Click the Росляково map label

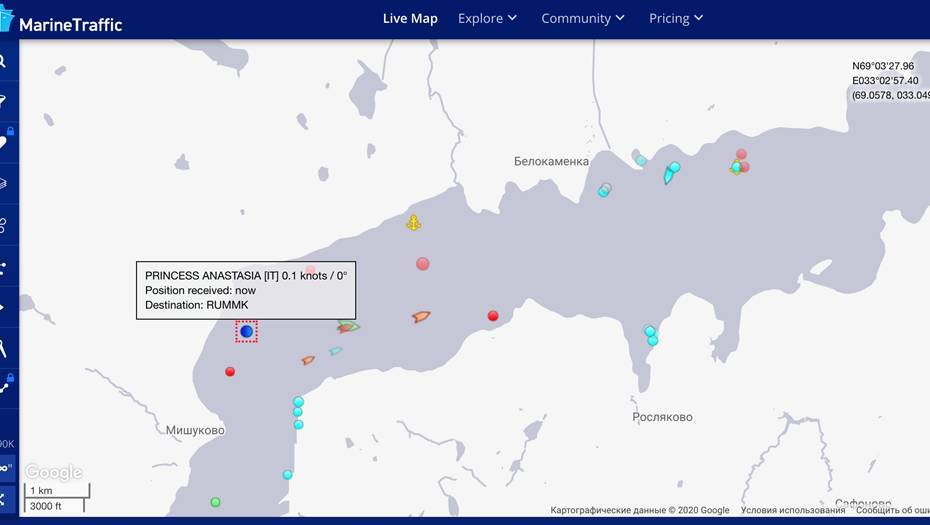(x=663, y=417)
